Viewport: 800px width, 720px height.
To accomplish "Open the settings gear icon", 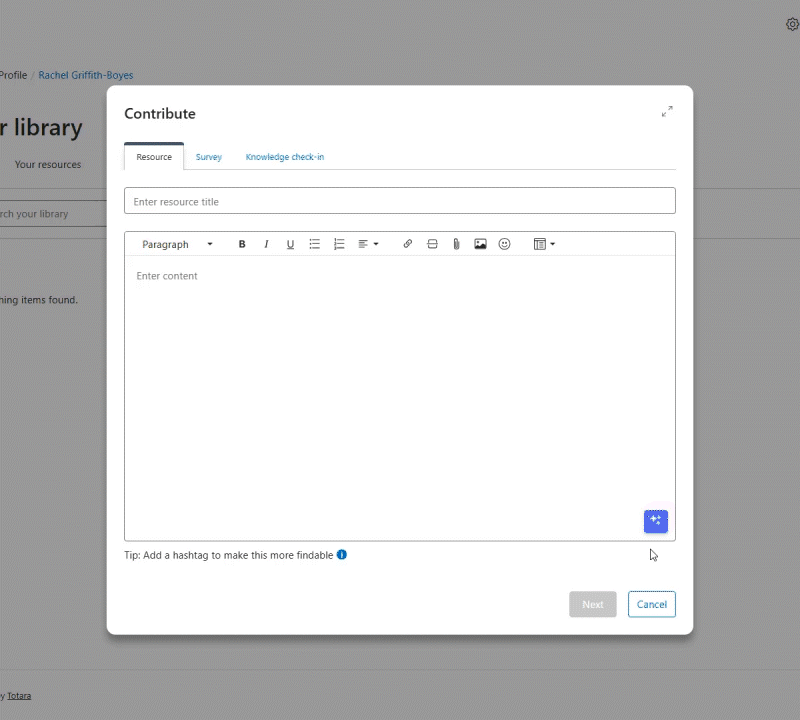I will (x=792, y=24).
